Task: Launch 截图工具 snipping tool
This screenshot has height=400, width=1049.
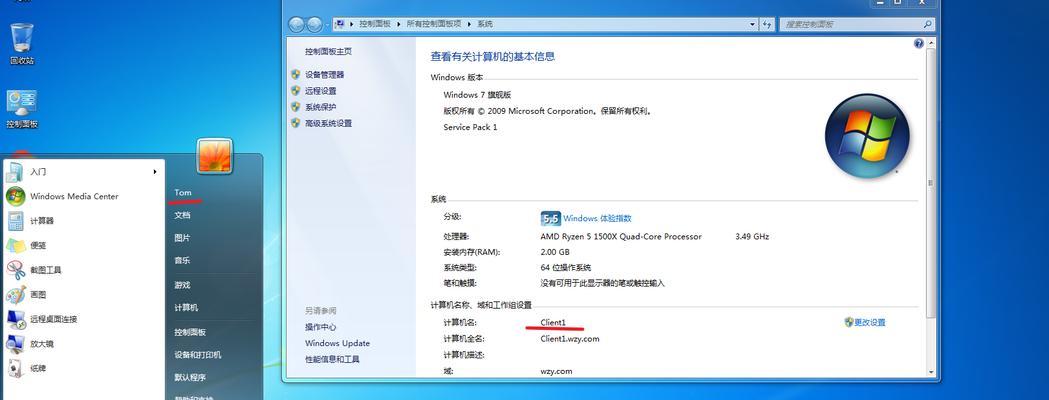Action: (x=45, y=270)
